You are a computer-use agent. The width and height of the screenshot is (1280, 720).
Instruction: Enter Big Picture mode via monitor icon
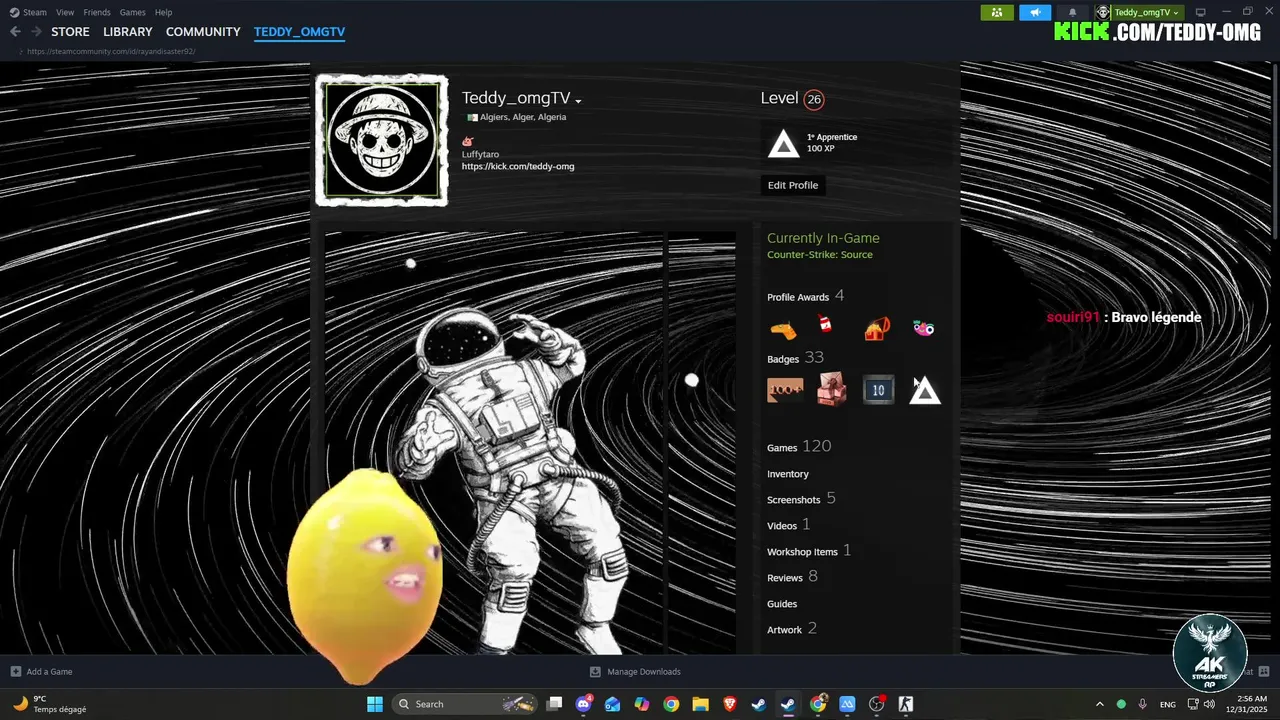[1201, 12]
